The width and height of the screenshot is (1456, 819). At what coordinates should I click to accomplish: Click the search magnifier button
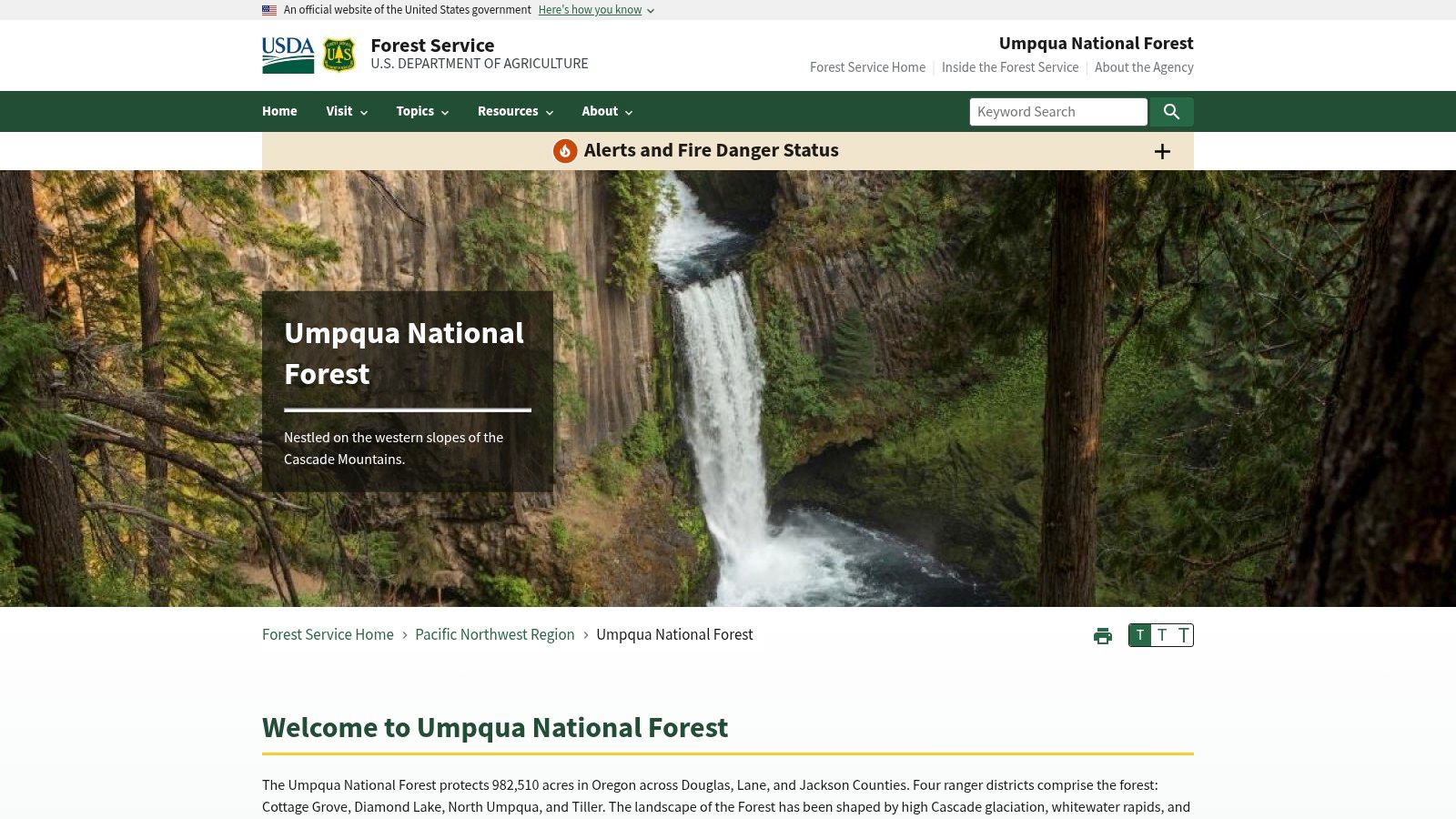[1171, 112]
